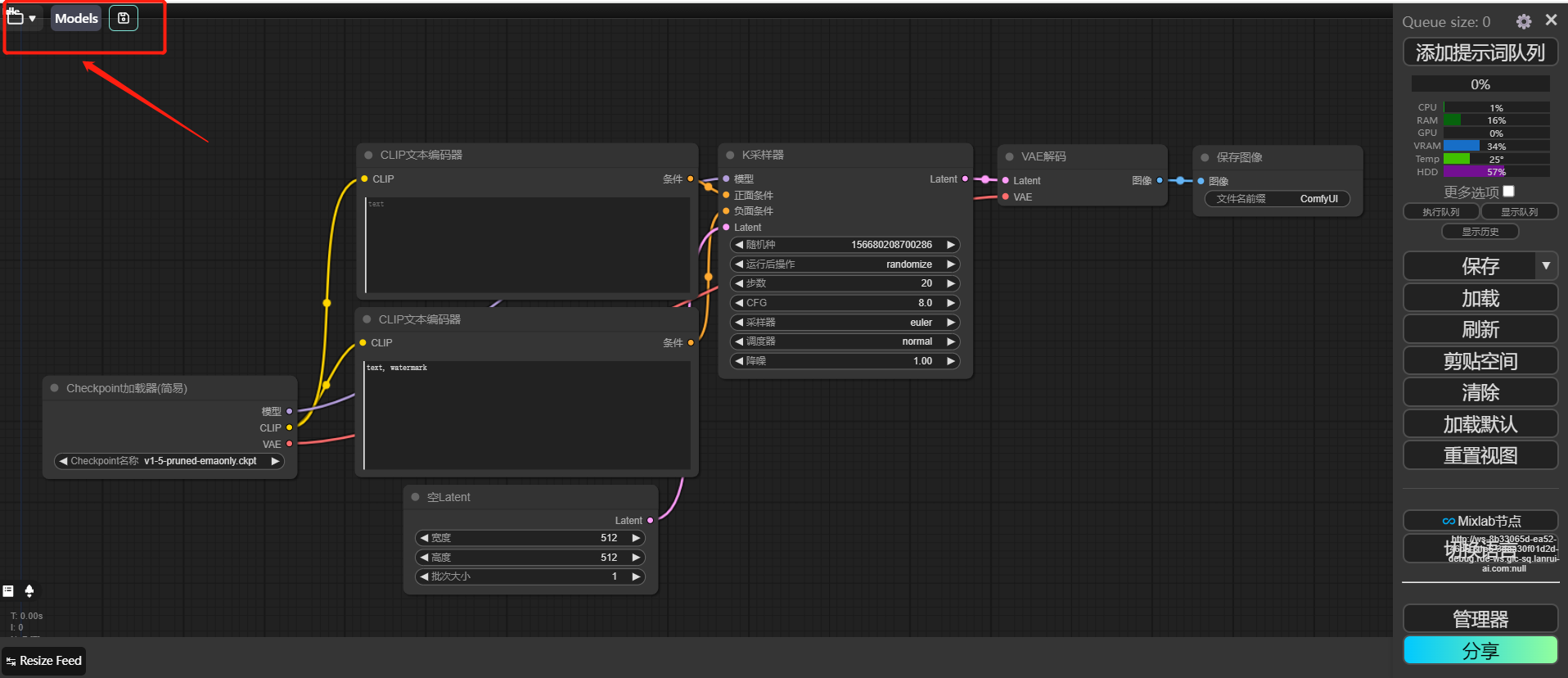Screen dimensions: 1568x678
Task: Click the Queue size: 0 label
Action: pyautogui.click(x=1446, y=22)
